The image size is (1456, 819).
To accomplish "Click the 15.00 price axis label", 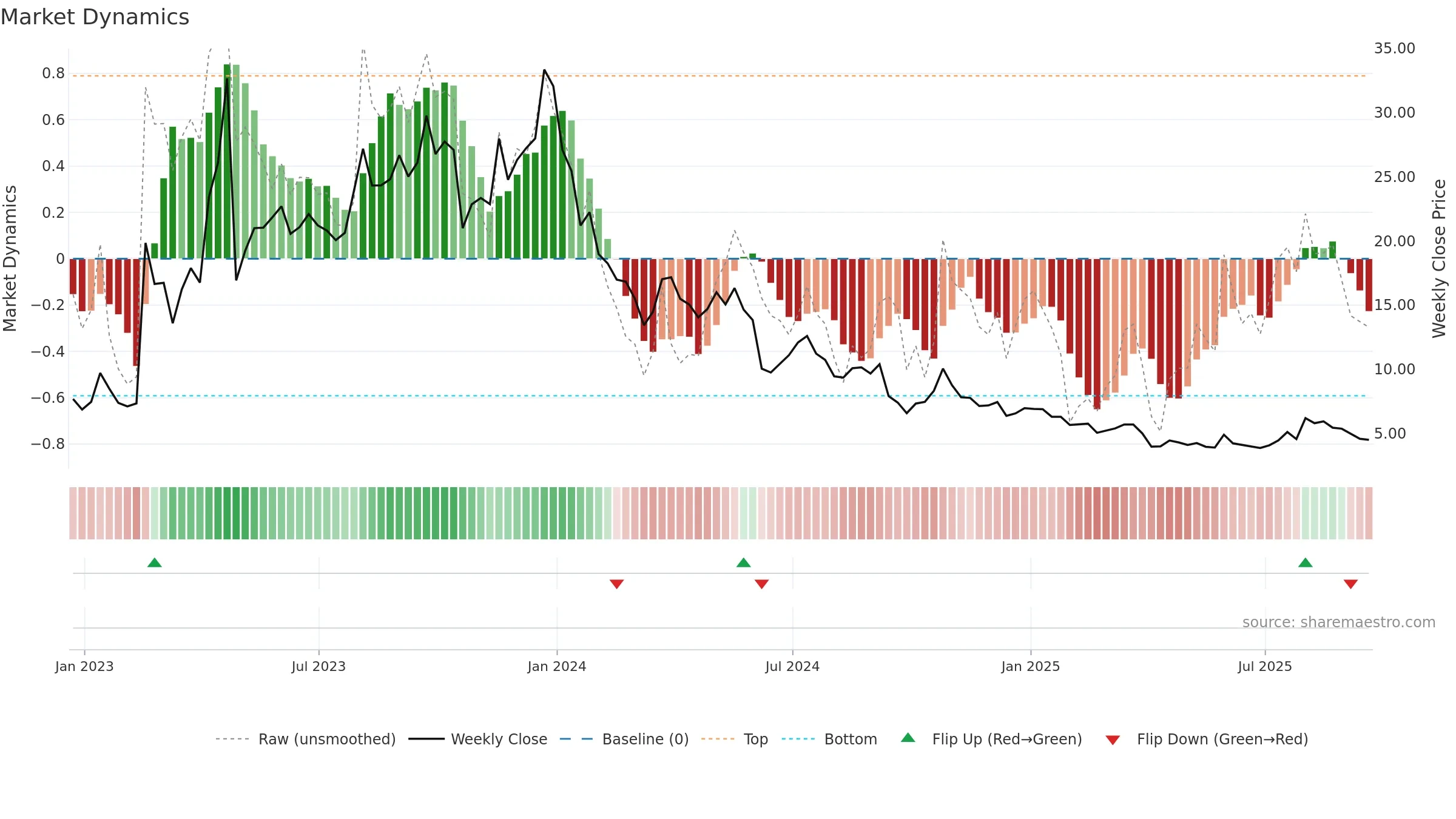I will point(1395,305).
